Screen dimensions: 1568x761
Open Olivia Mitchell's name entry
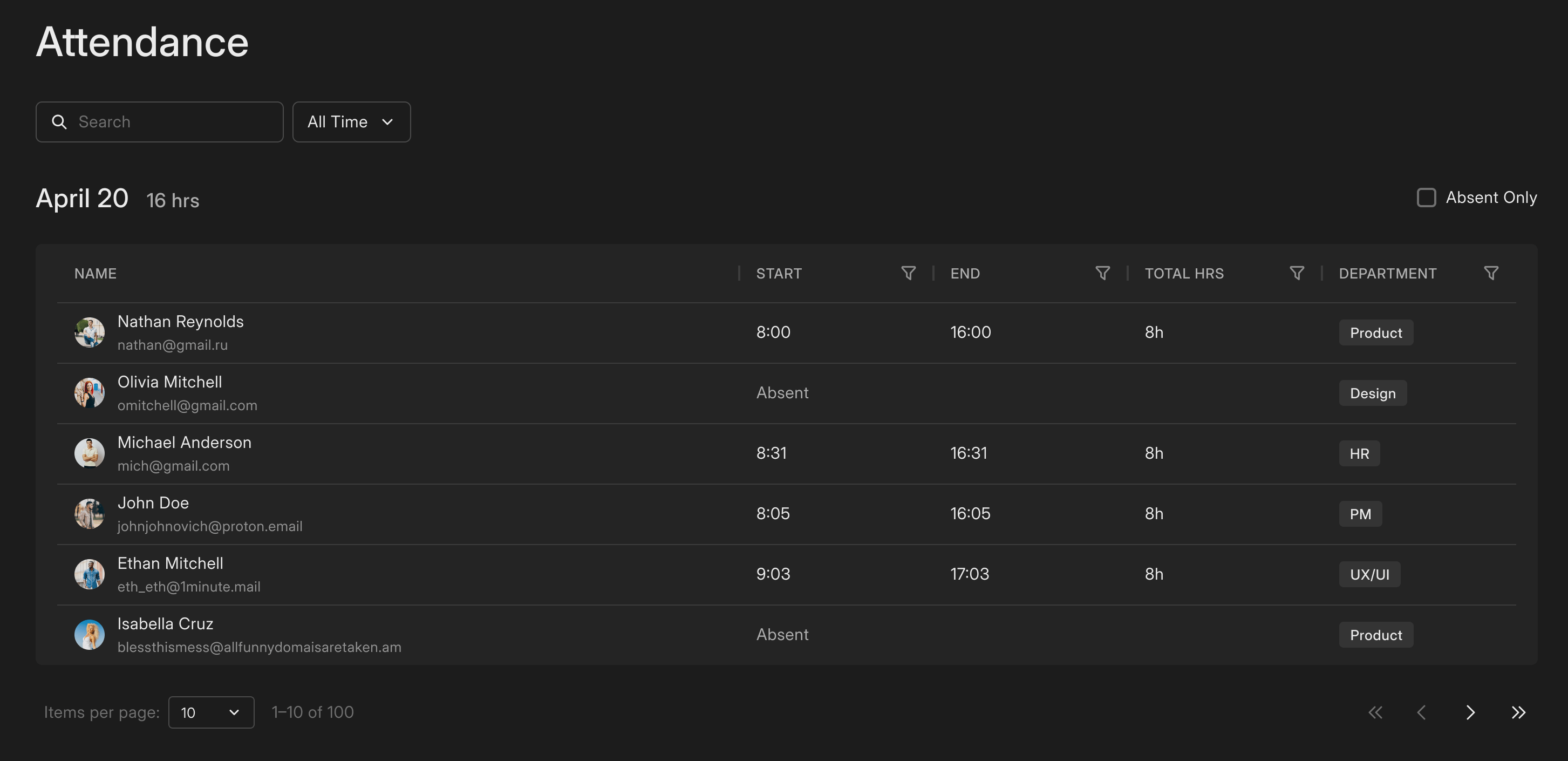(x=170, y=382)
